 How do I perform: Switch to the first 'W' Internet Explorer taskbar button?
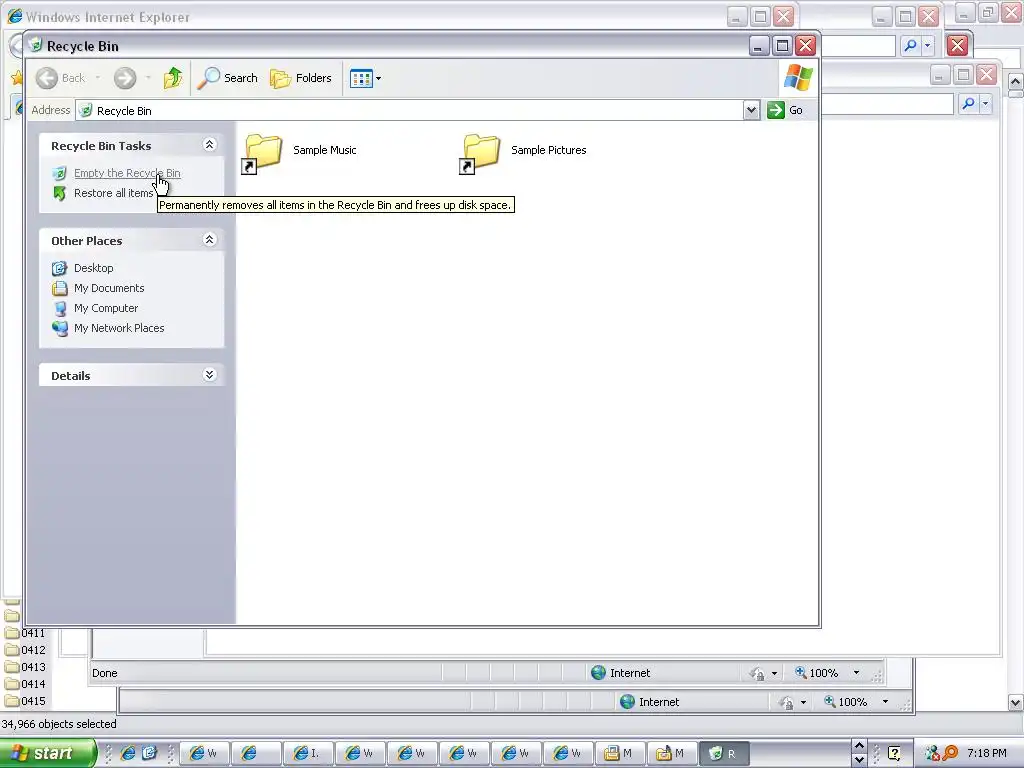[x=204, y=753]
